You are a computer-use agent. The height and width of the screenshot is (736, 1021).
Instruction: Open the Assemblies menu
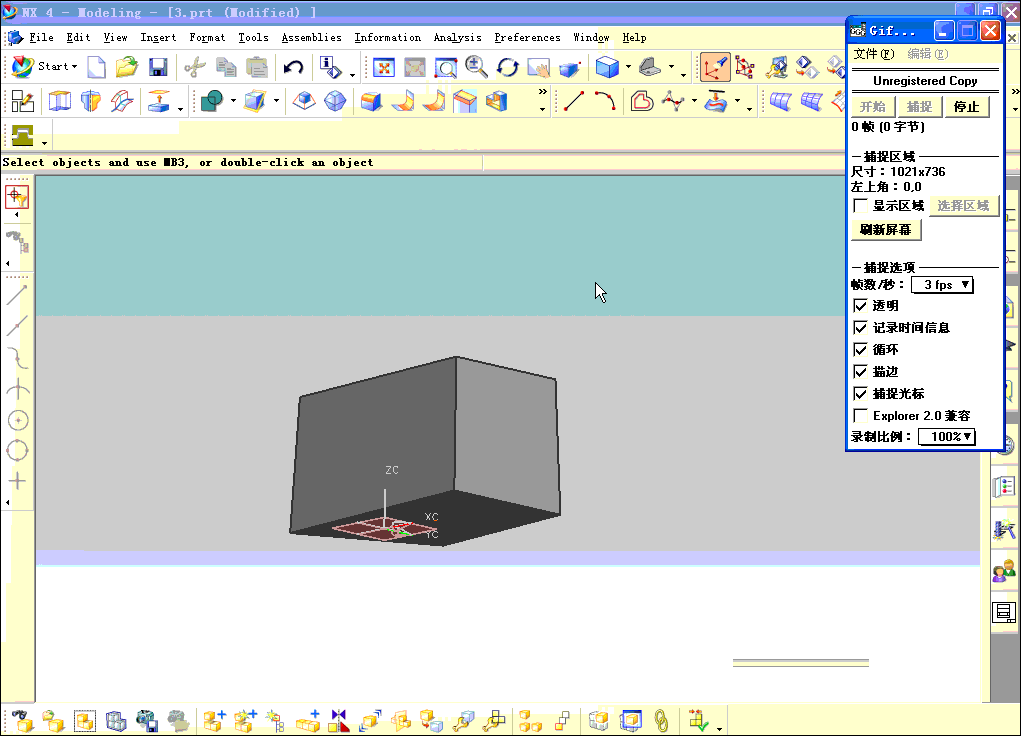point(311,38)
